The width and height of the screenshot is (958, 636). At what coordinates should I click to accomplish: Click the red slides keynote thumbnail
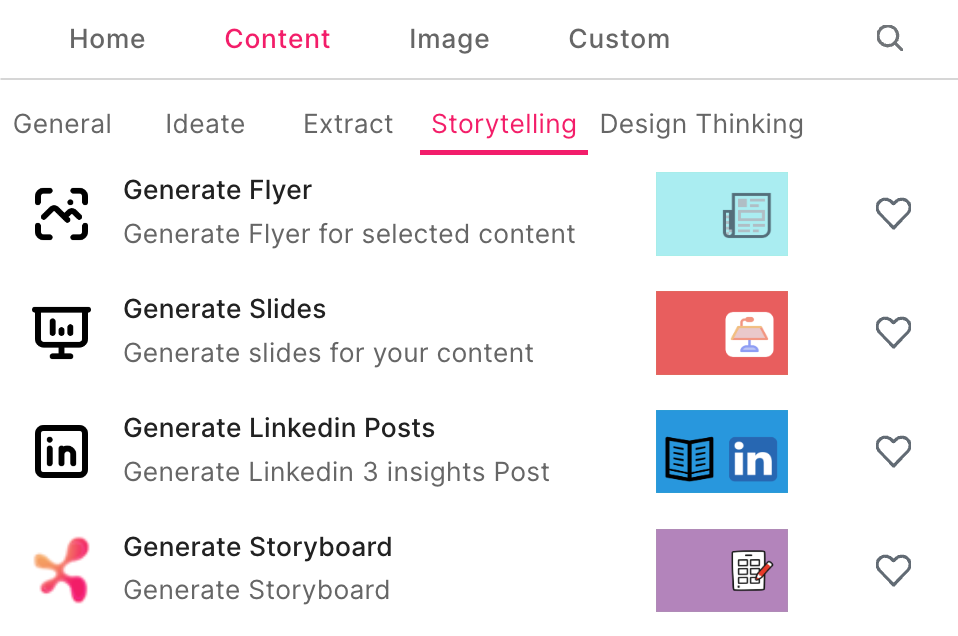pyautogui.click(x=722, y=333)
